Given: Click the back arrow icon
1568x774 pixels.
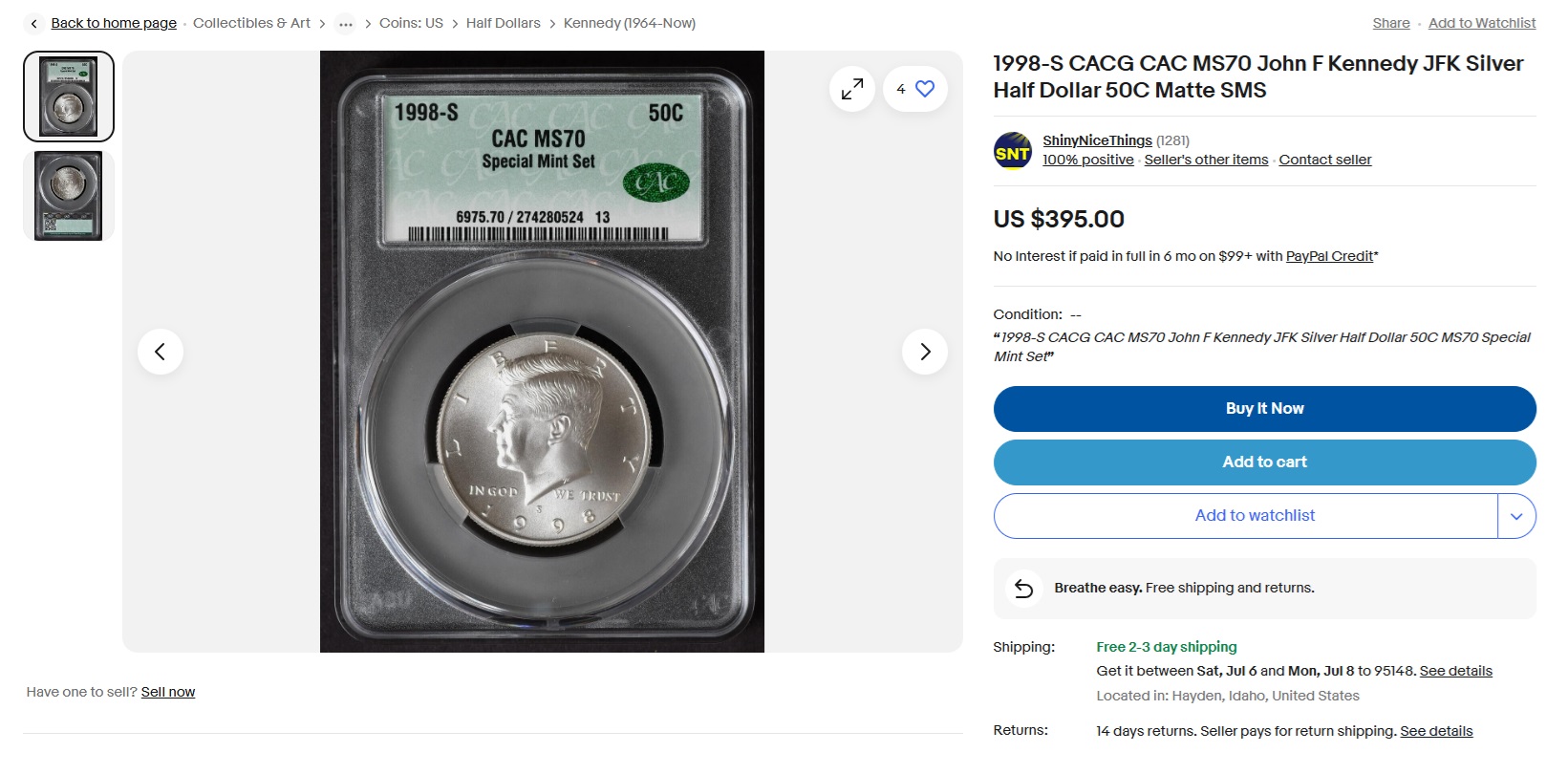Looking at the screenshot, I should point(34,24).
